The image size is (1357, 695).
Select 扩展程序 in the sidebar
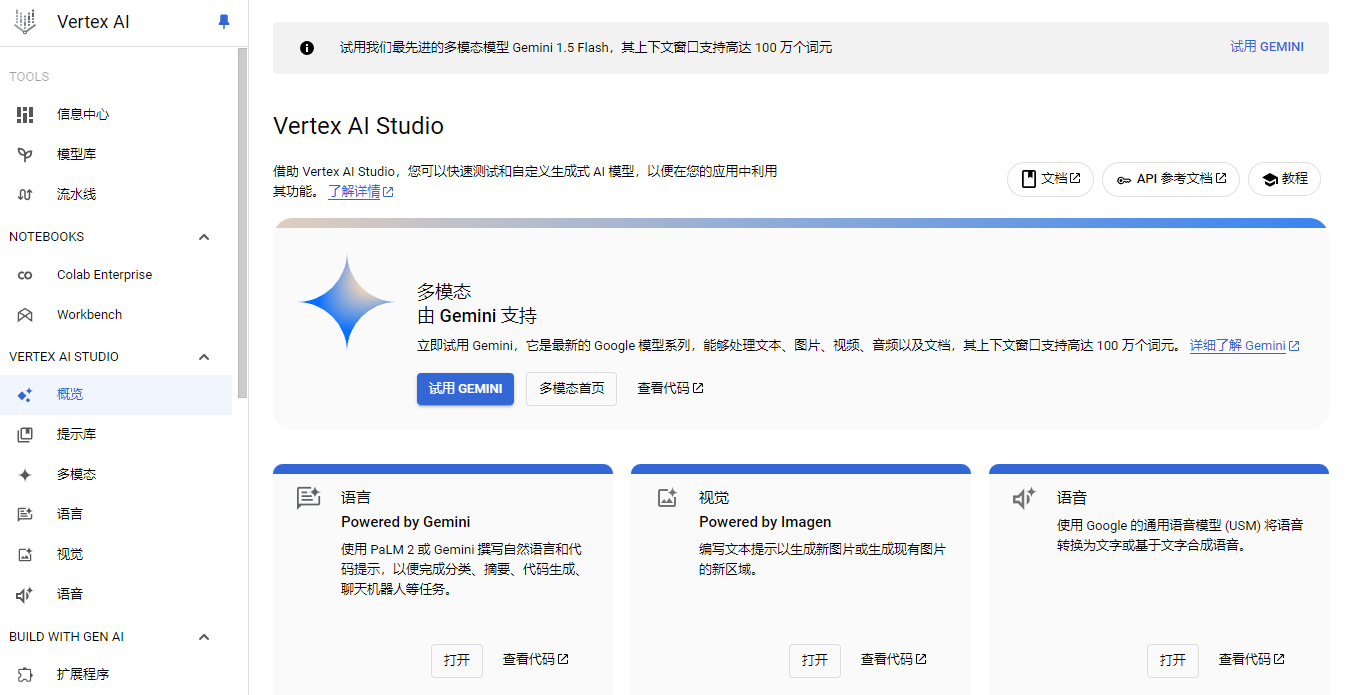(x=116, y=675)
